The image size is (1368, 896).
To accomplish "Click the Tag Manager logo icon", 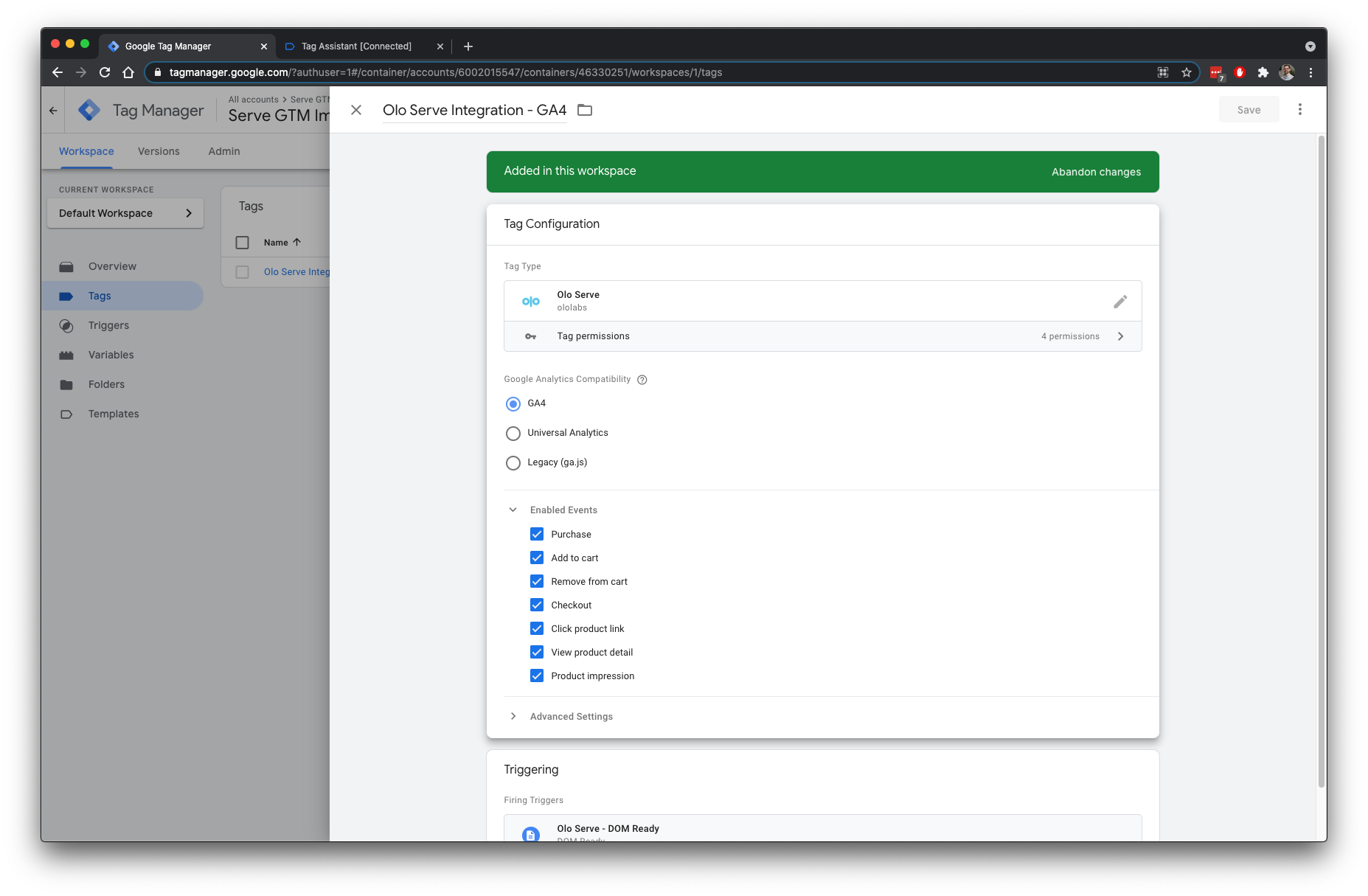I will pos(88,109).
